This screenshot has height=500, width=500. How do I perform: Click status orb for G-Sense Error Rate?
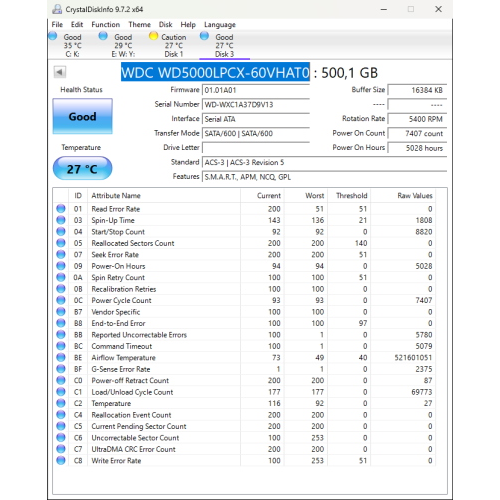coord(61,369)
